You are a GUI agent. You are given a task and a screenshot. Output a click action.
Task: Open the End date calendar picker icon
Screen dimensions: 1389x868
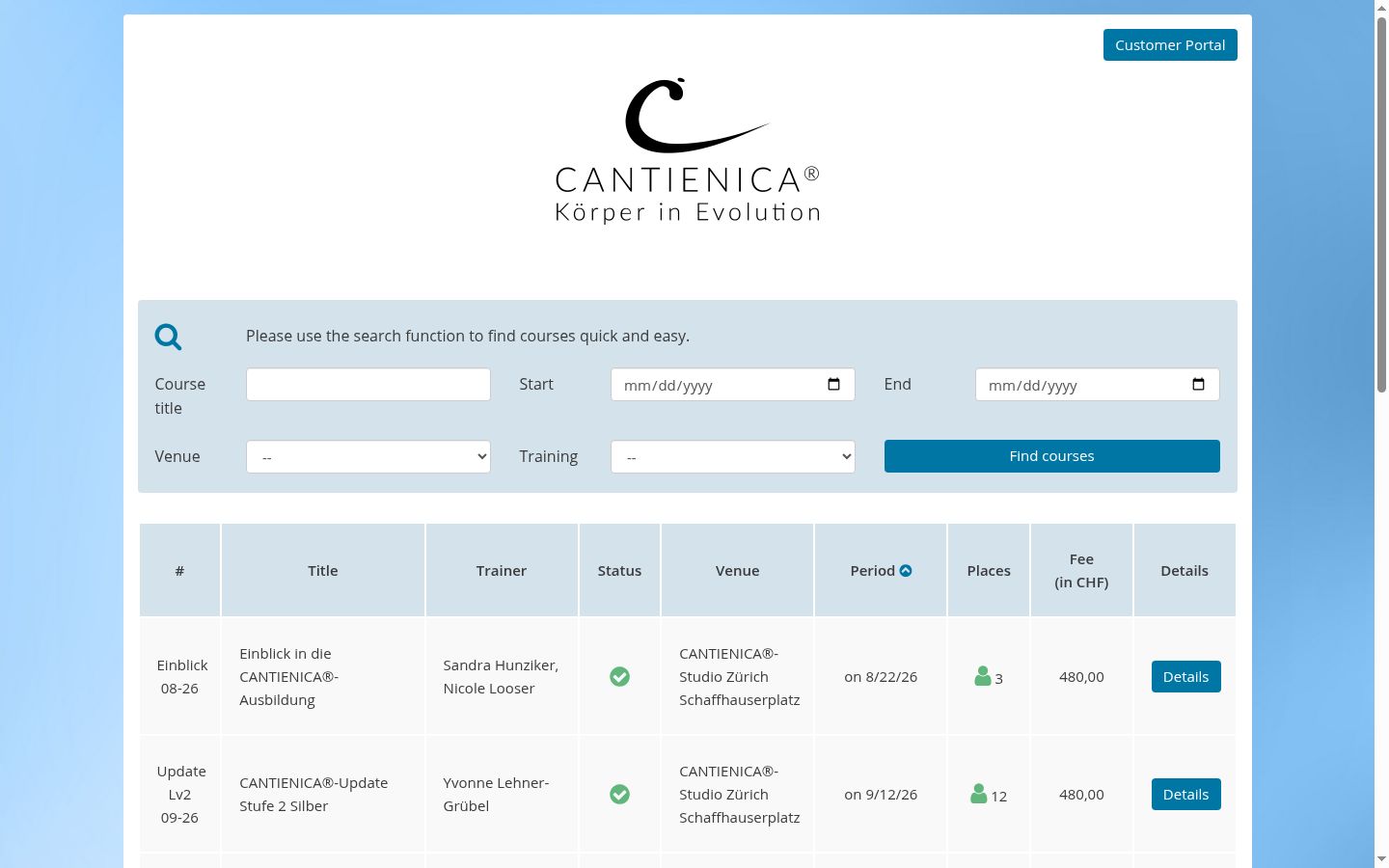click(1199, 384)
